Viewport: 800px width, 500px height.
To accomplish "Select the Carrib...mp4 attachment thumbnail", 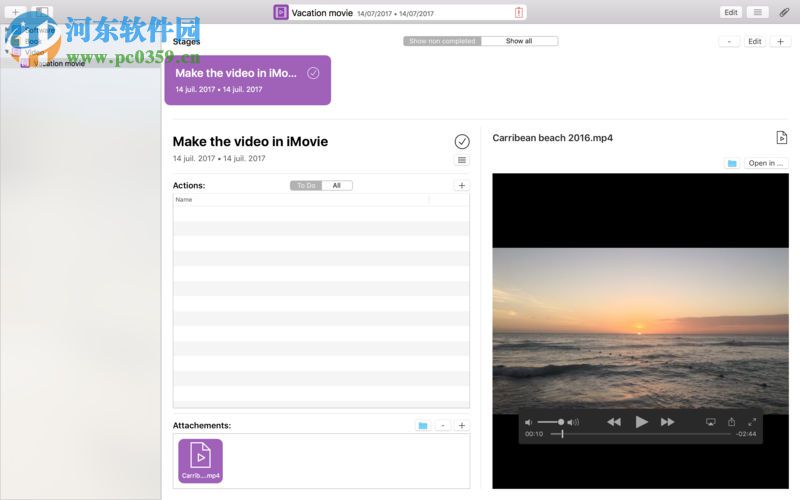I will pos(201,461).
